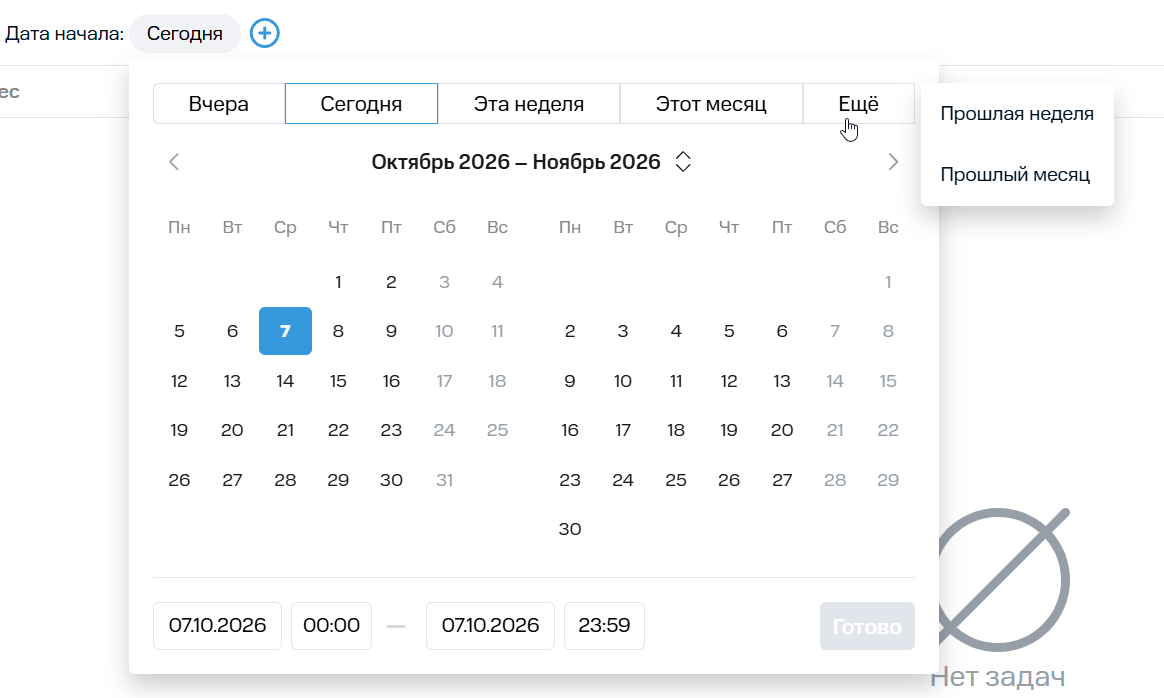Open the Ещё presets dropdown
This screenshot has height=698, width=1164.
858,104
